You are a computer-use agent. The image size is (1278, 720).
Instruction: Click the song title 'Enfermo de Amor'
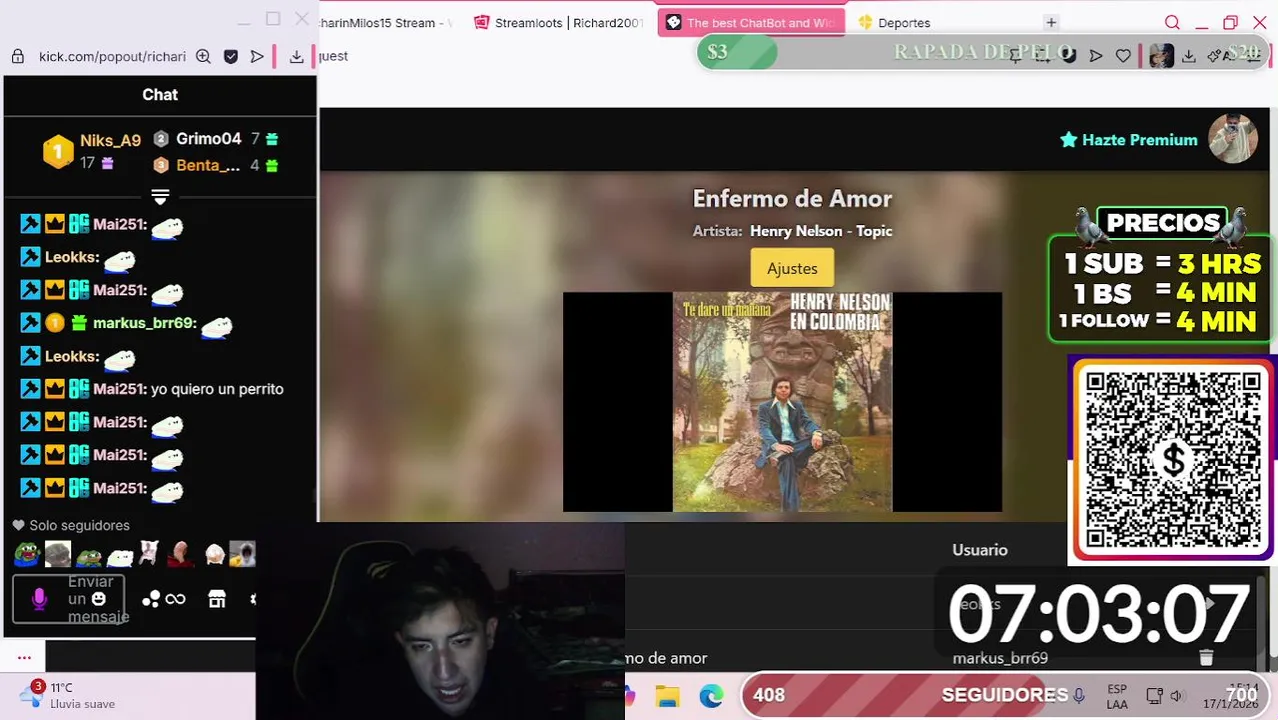pyautogui.click(x=792, y=198)
